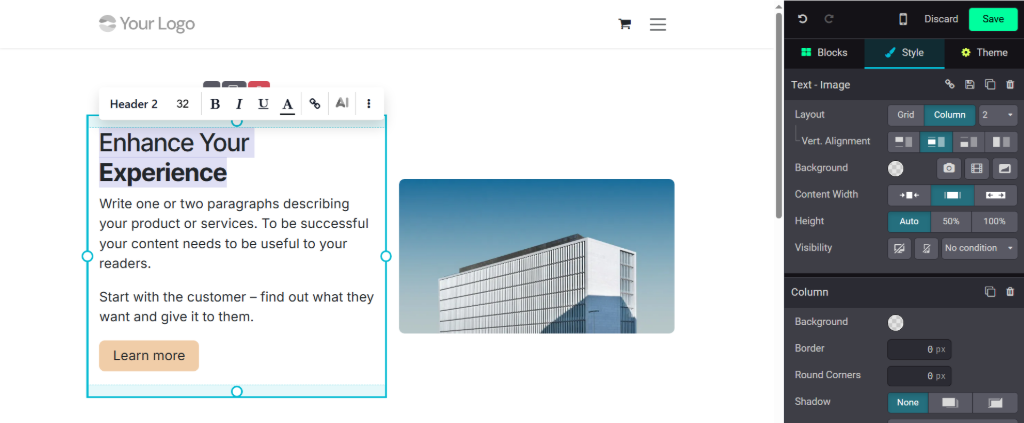The height and width of the screenshot is (423, 1024).
Task: Switch to the Theme tab
Action: coord(984,53)
